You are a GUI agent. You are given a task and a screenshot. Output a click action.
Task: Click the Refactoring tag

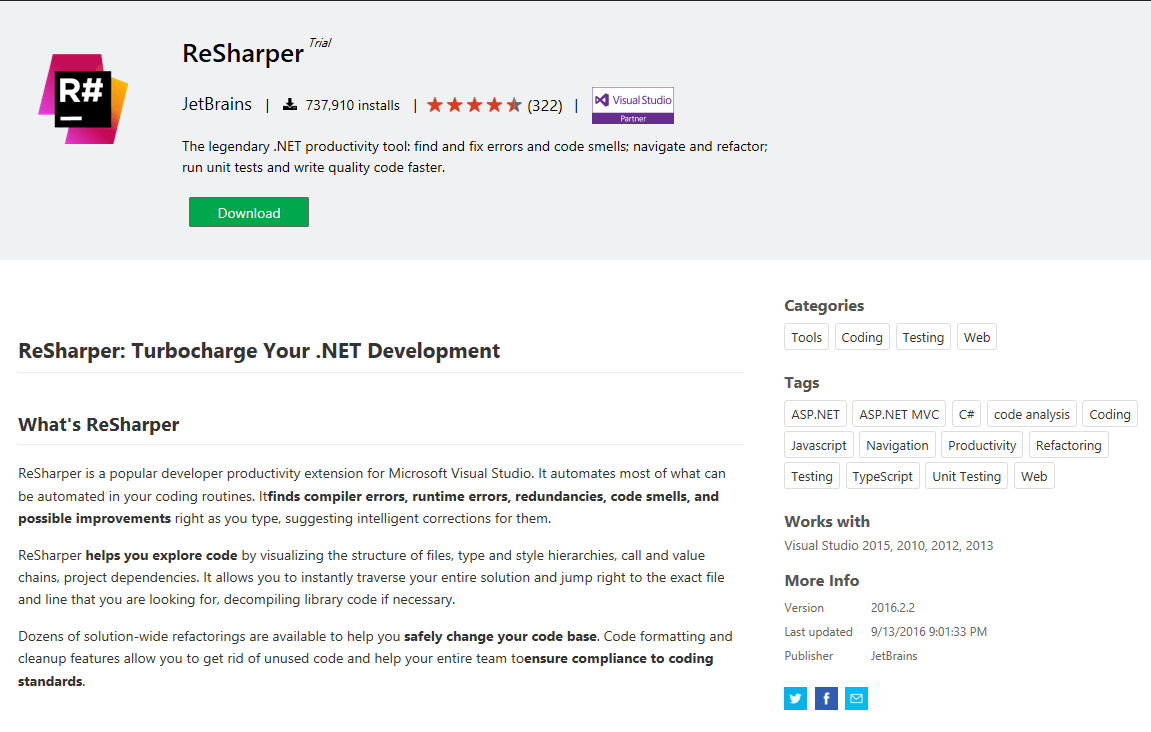[x=1068, y=445]
